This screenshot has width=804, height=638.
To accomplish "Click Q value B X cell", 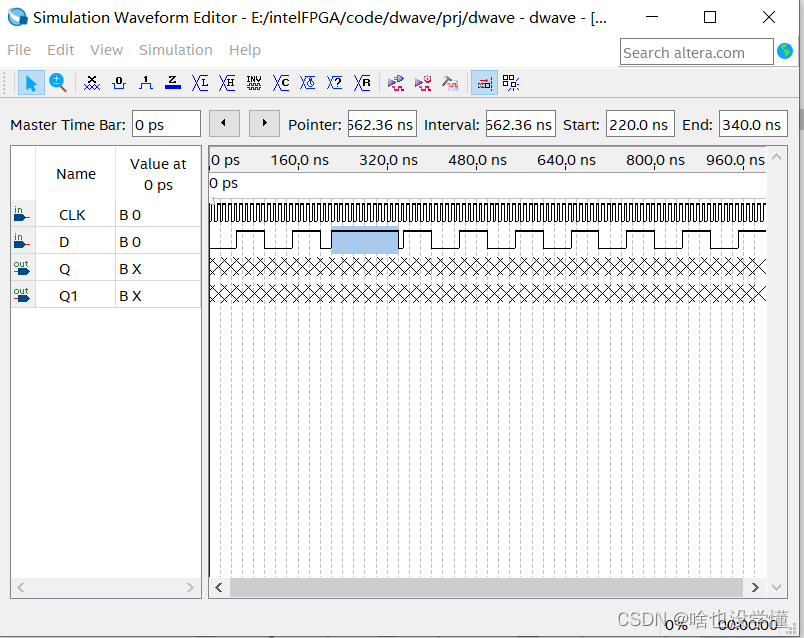I will coord(158,269).
